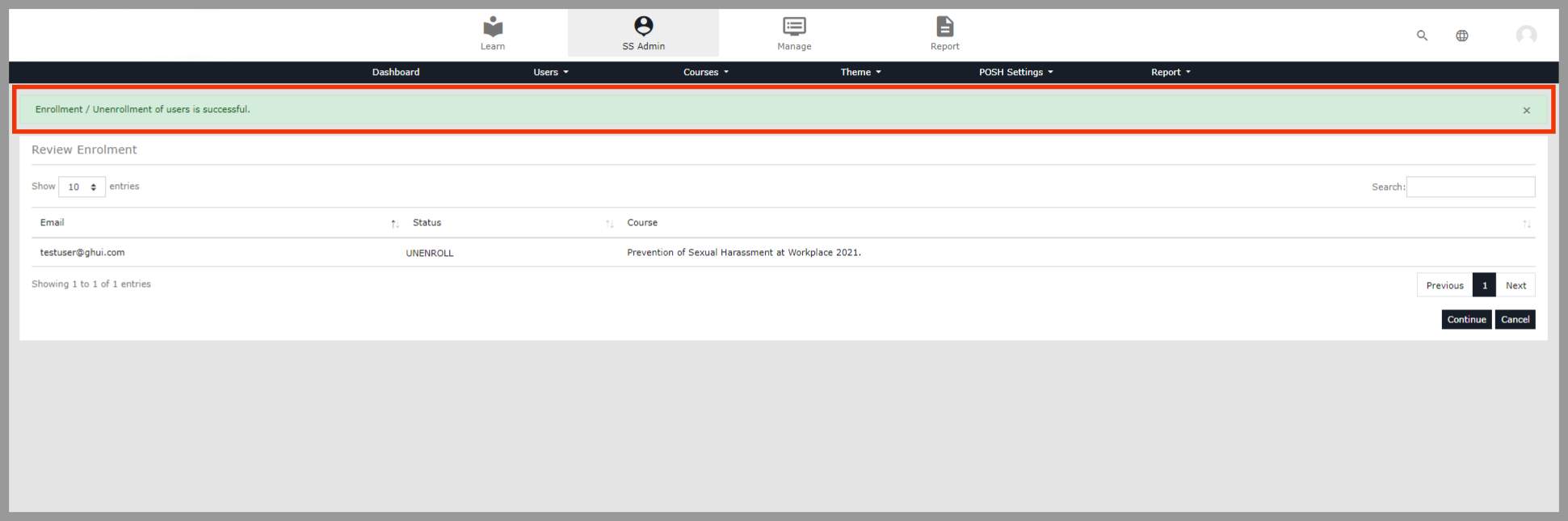Screen dimensions: 1568x521
Task: Select the SS Admin icon
Action: click(x=643, y=27)
